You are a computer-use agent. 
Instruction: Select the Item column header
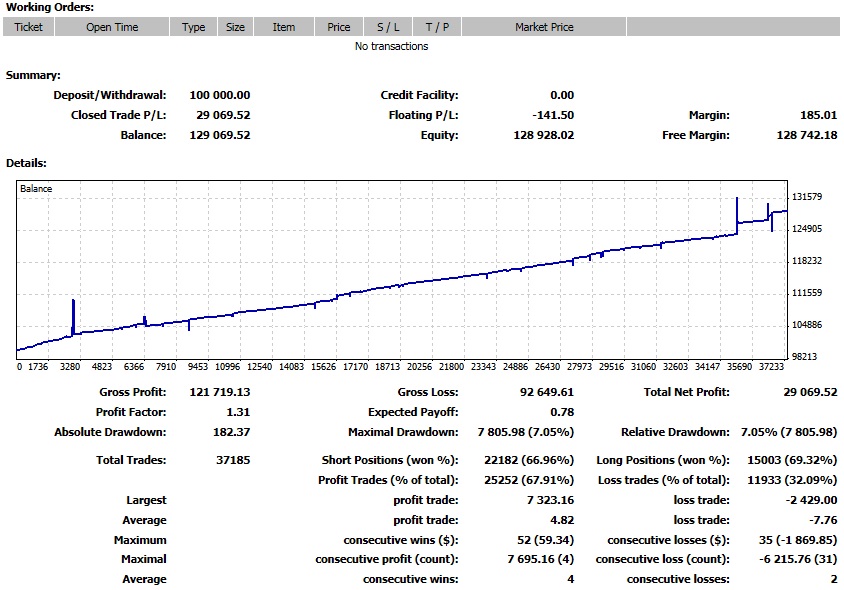pyautogui.click(x=284, y=27)
